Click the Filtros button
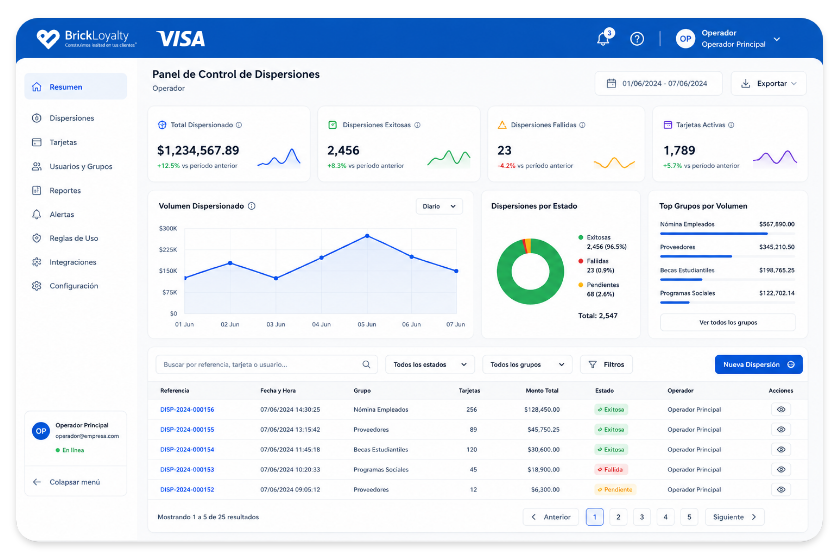This screenshot has height=560, width=840. [606, 364]
